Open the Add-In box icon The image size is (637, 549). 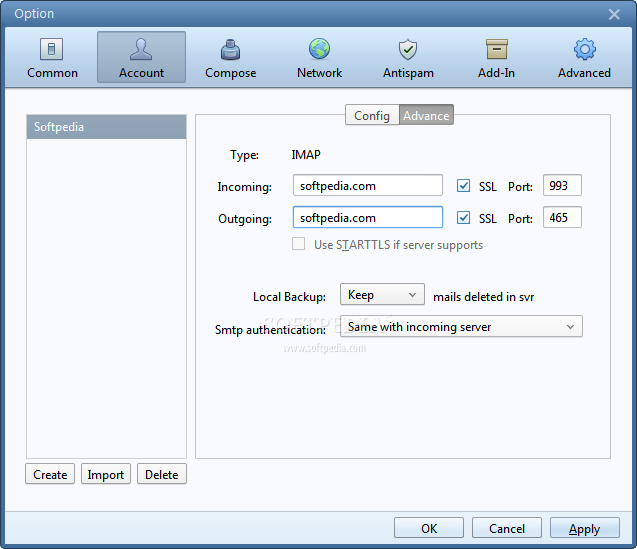coord(497,49)
